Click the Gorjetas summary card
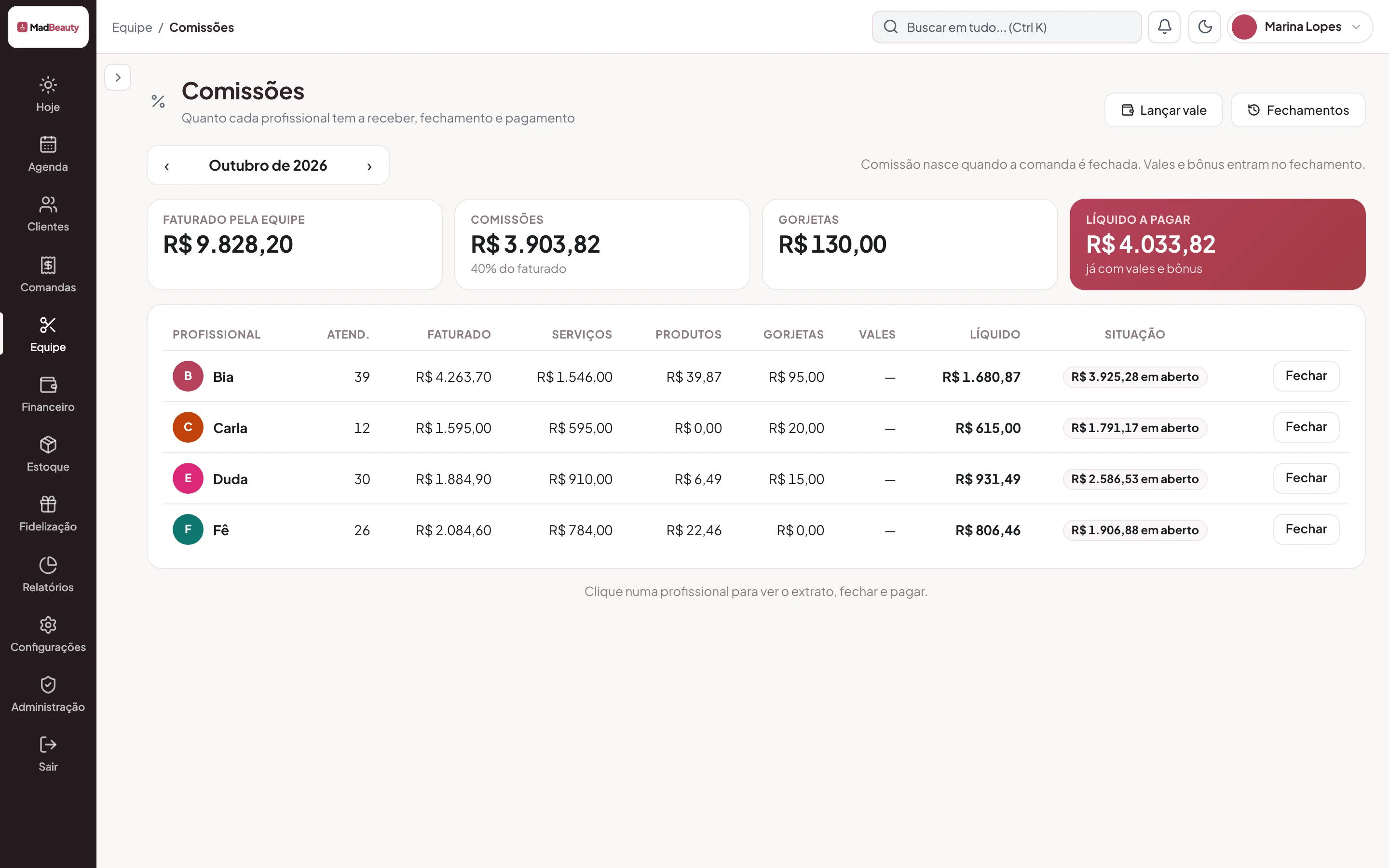Viewport: 1389px width, 868px height. click(x=910, y=244)
